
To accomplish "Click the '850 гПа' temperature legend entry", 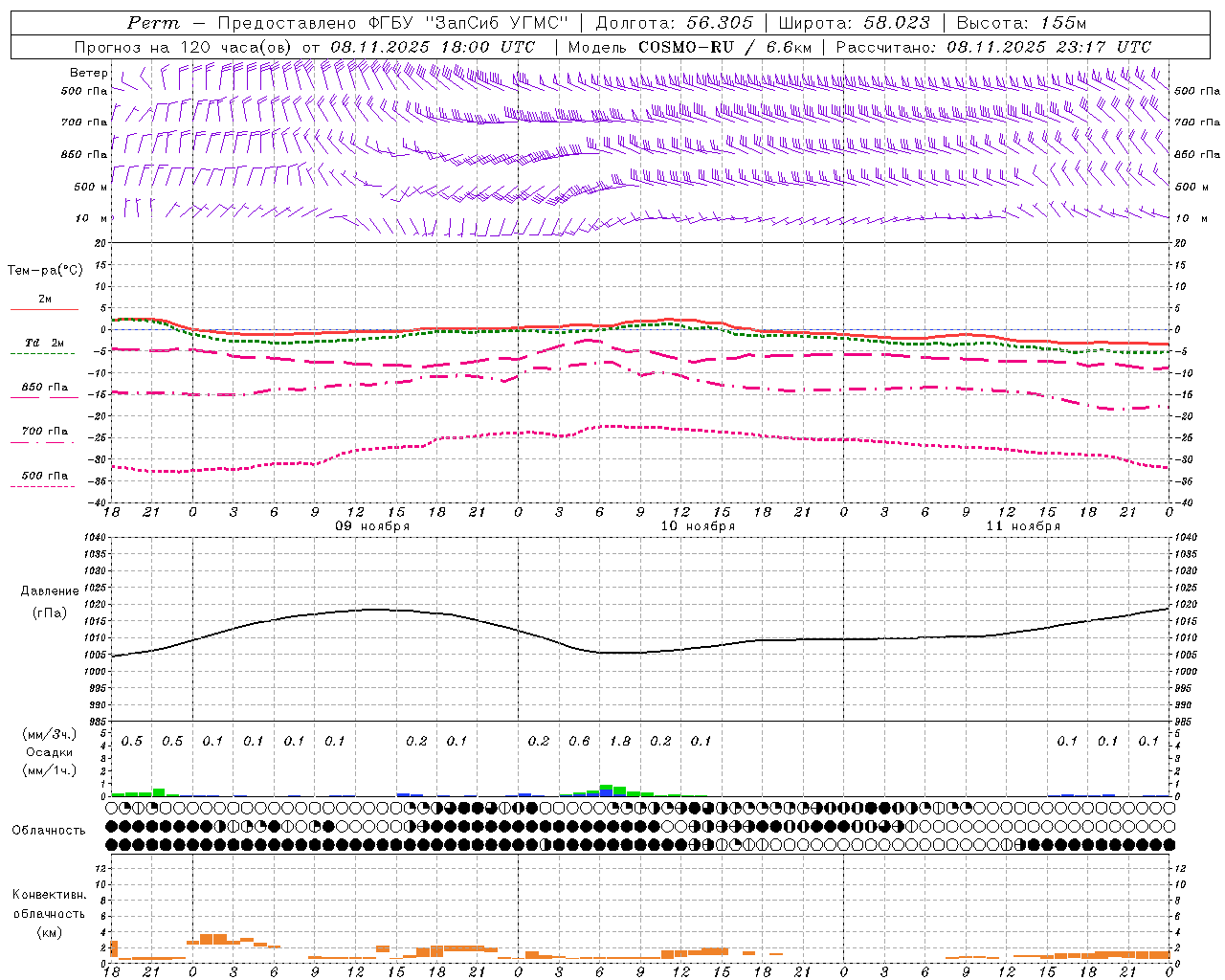I will point(45,388).
